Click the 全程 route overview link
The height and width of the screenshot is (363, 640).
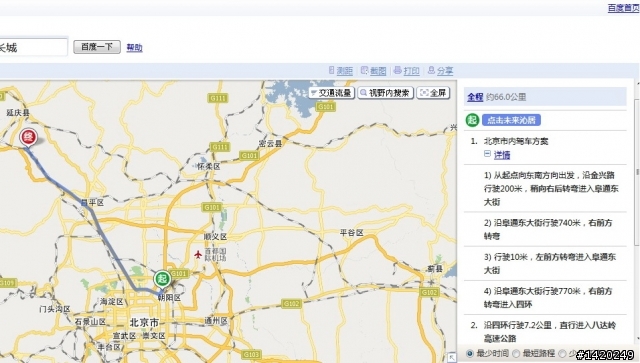475,97
